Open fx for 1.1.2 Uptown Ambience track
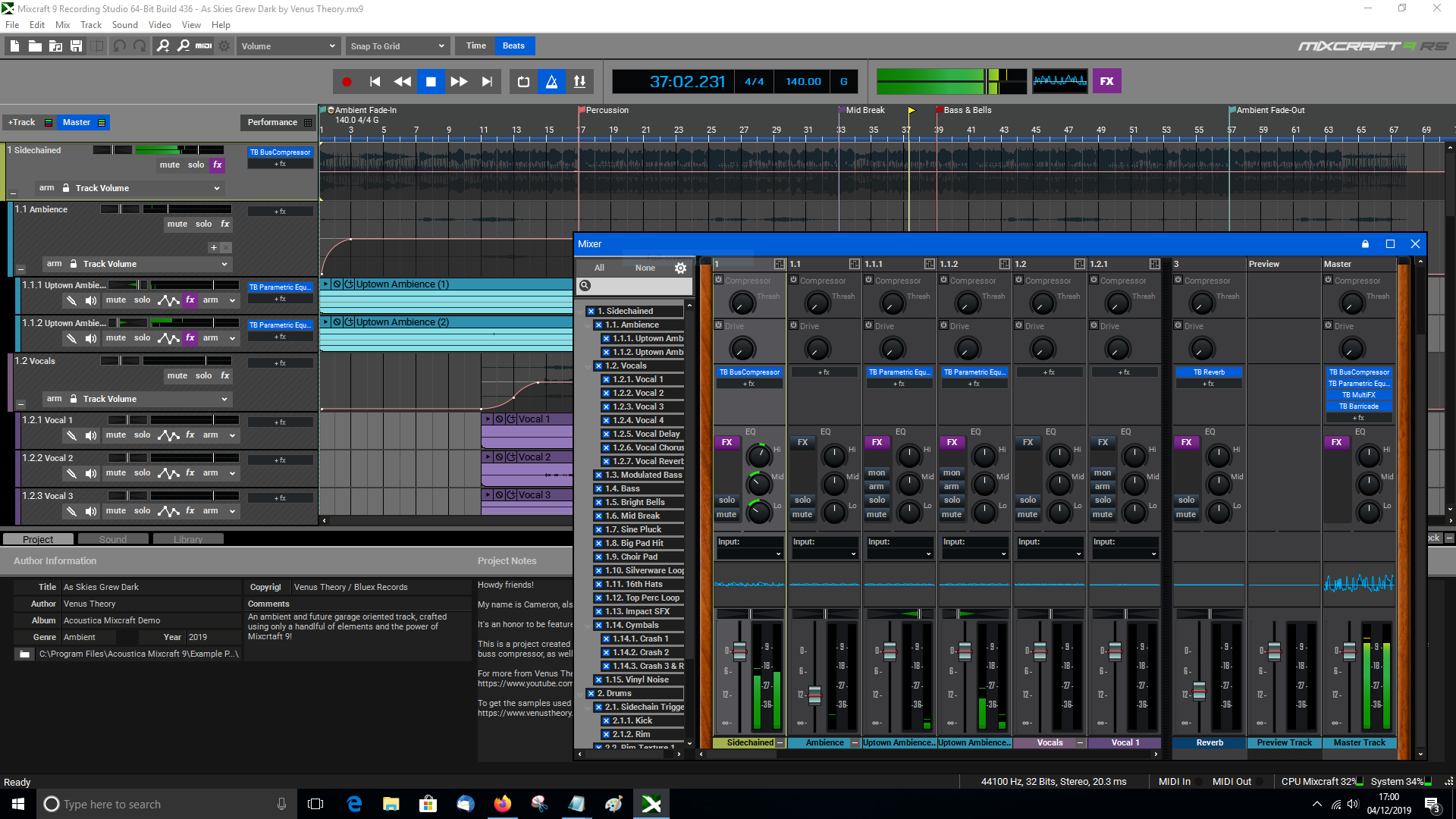Viewport: 1456px width, 819px height. 190,337
